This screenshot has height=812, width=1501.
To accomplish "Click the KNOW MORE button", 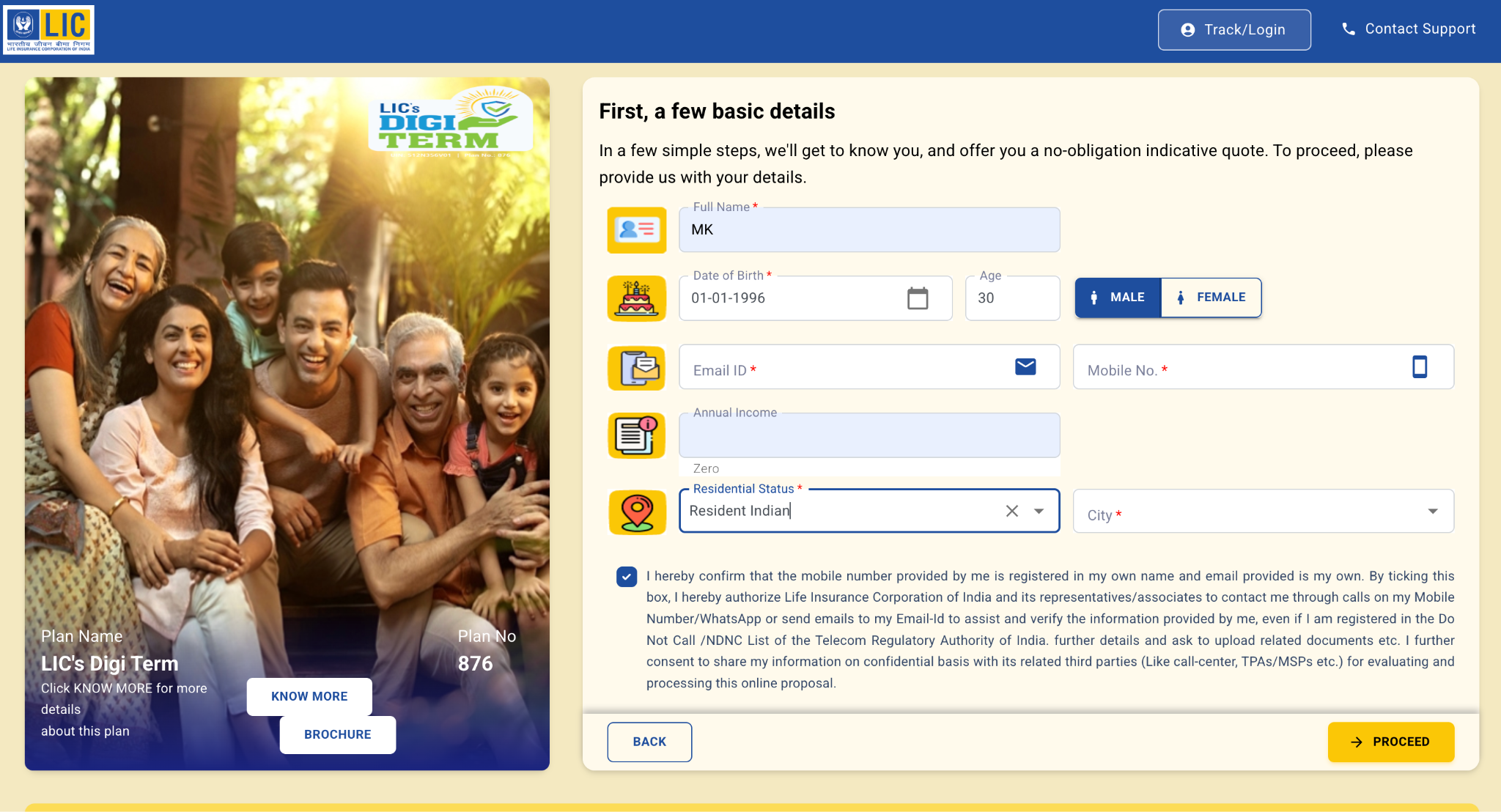I will [x=309, y=696].
